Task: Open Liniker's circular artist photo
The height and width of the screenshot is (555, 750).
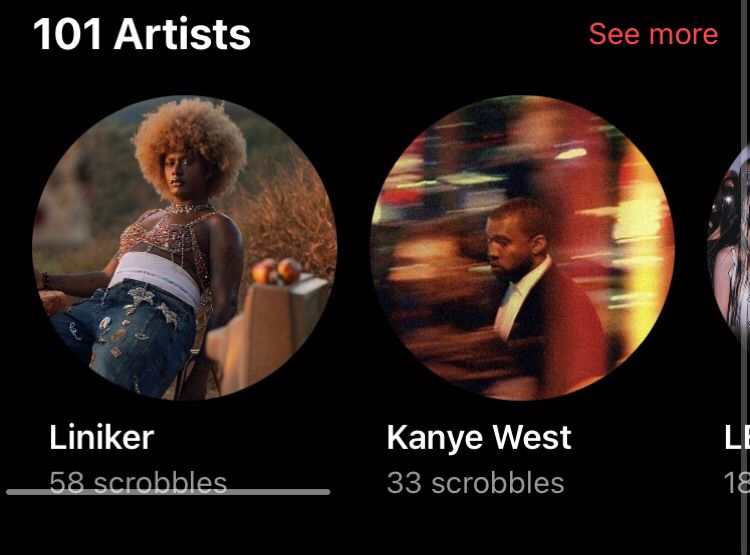Action: [185, 247]
